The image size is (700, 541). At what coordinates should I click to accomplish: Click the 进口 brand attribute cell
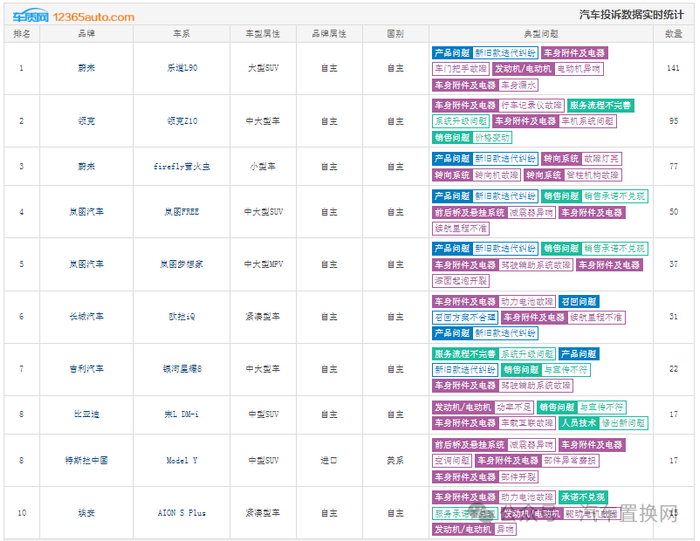329,460
